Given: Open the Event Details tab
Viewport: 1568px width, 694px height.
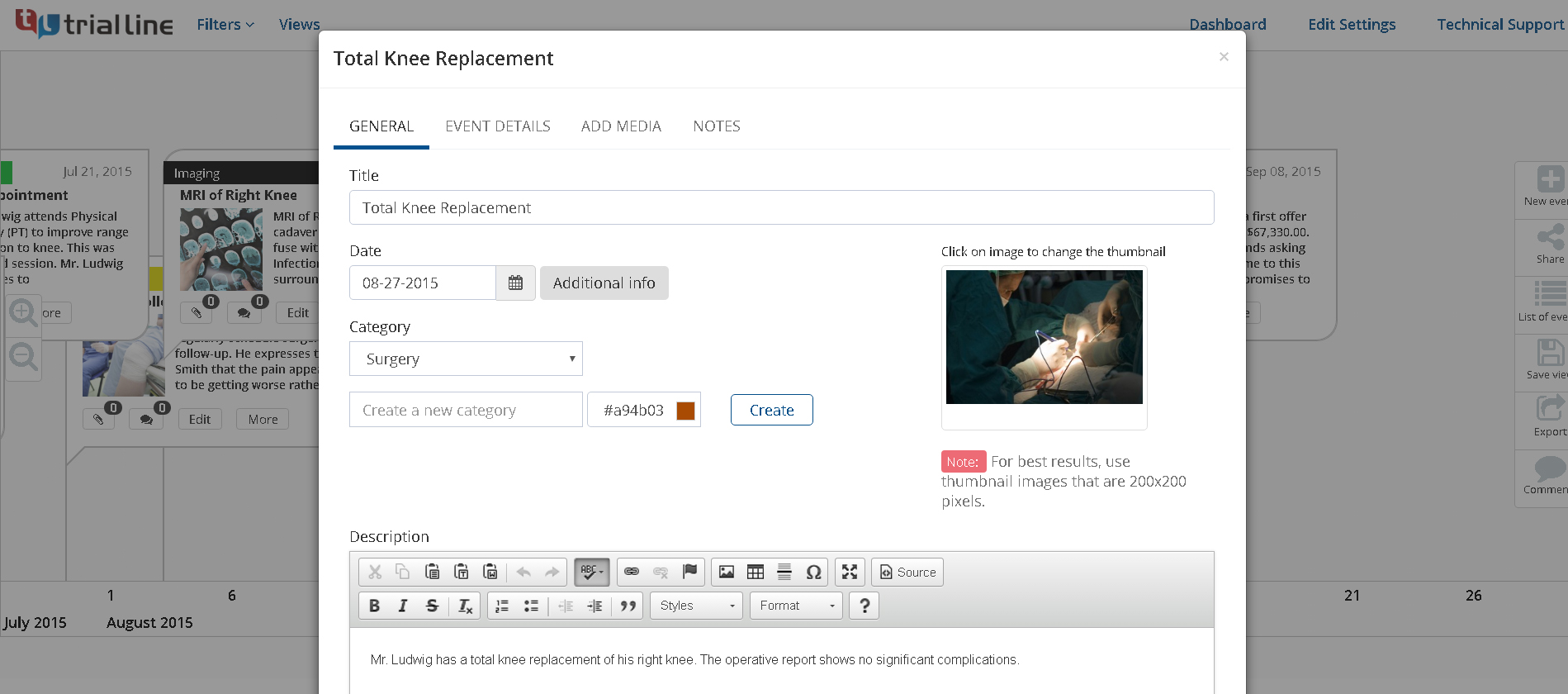Looking at the screenshot, I should point(498,126).
